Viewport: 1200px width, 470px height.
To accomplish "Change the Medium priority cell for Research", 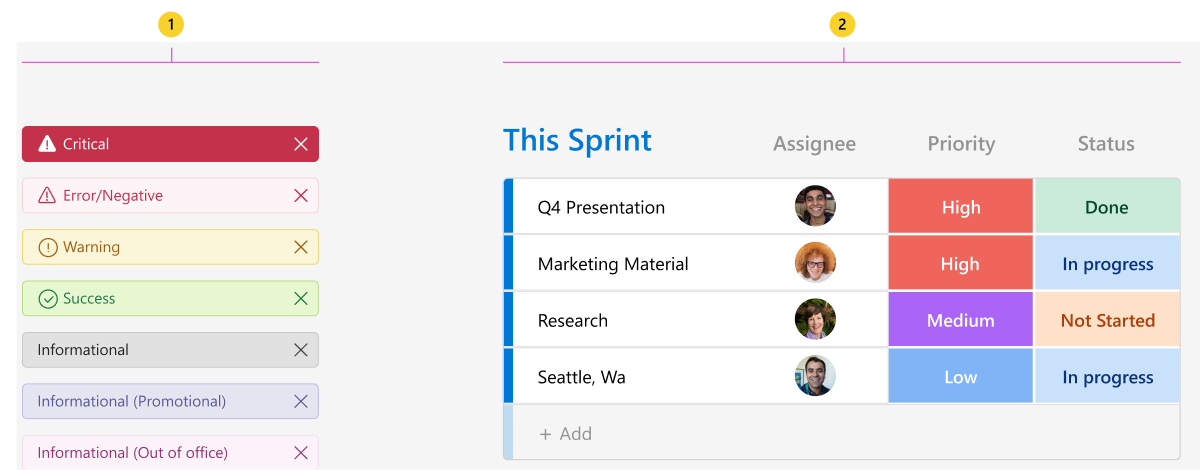I will pos(960,320).
